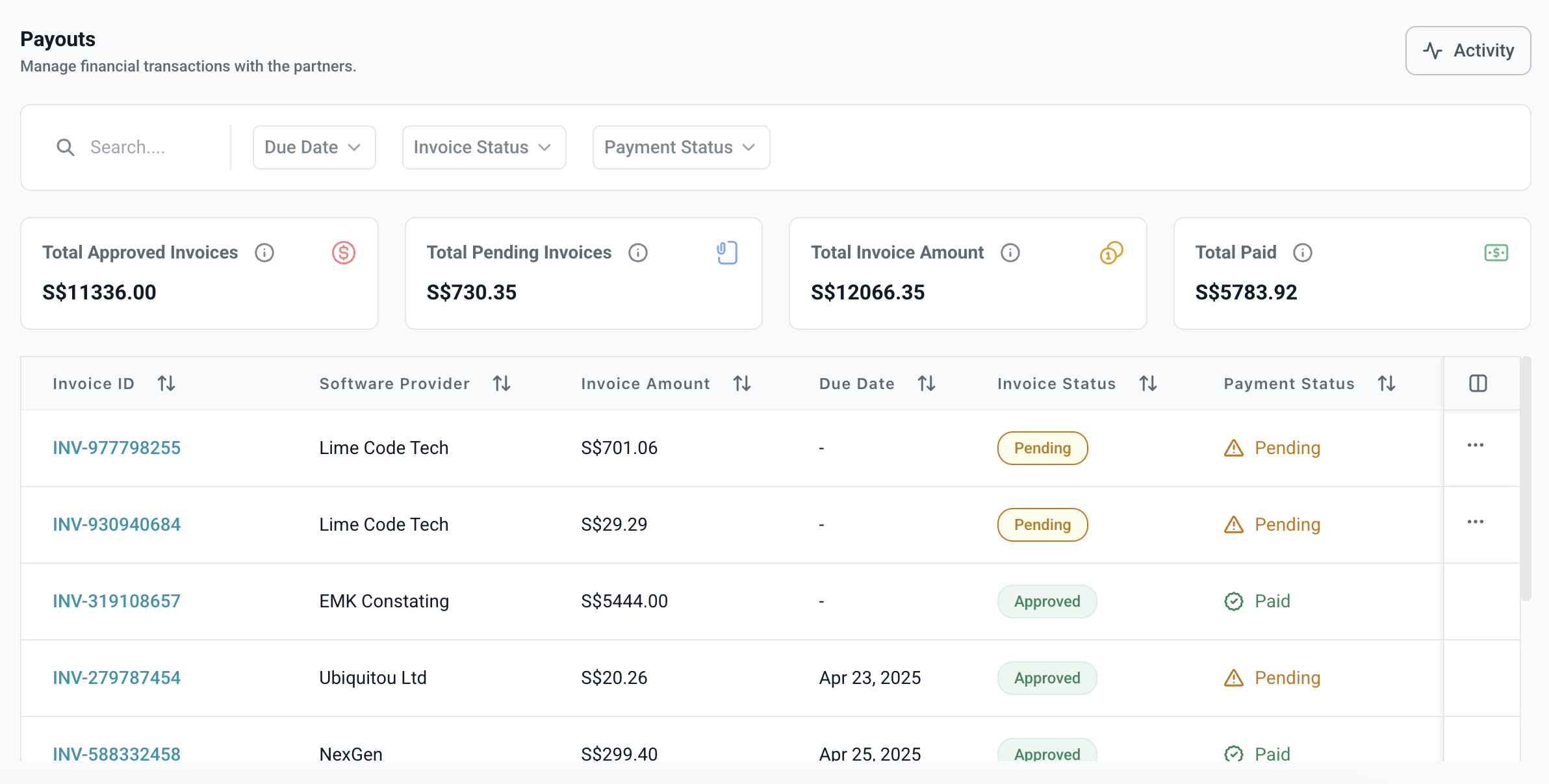Sort table by Due Date arrows

tap(927, 383)
